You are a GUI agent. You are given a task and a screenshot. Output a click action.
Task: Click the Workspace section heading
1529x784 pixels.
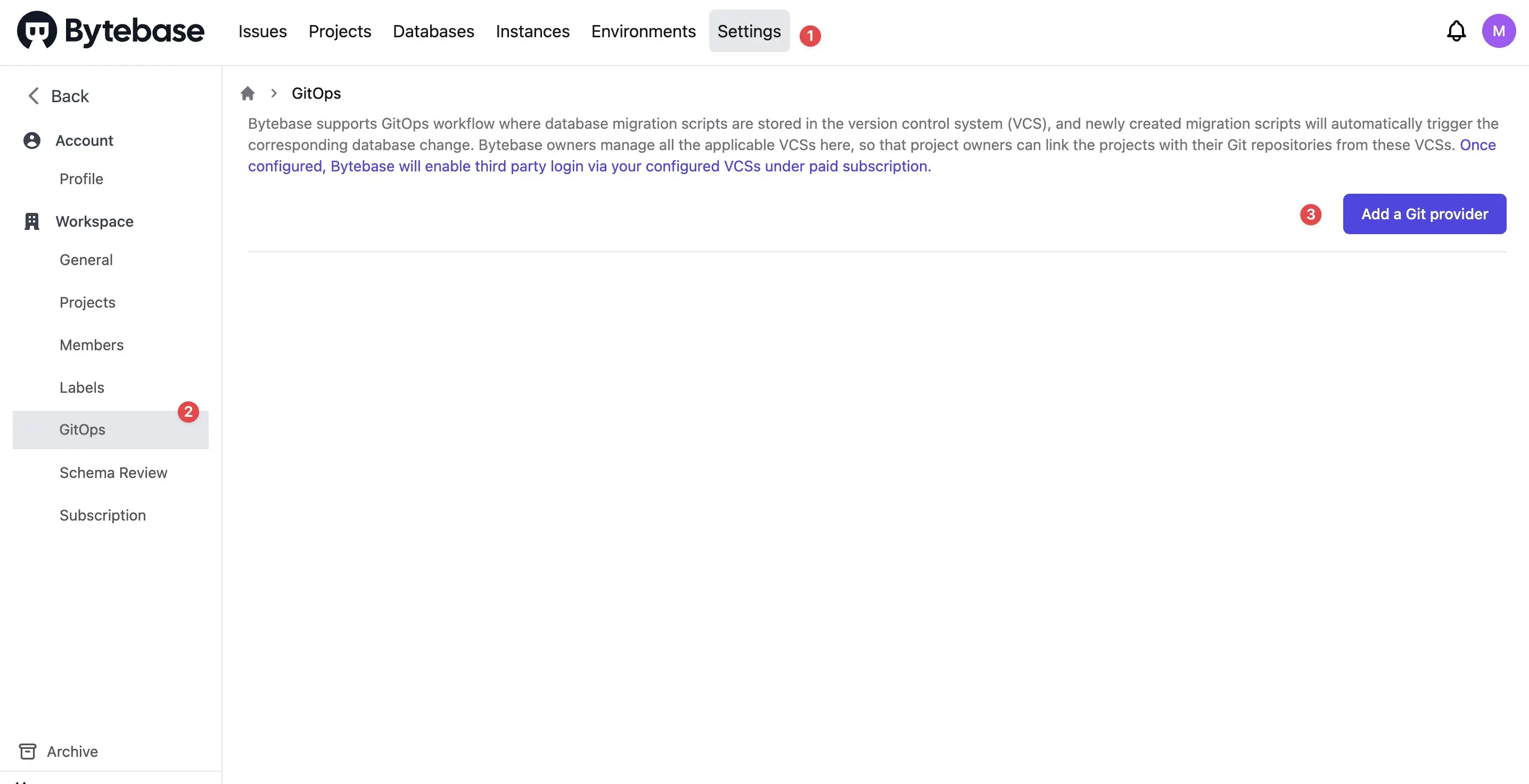tap(94, 221)
